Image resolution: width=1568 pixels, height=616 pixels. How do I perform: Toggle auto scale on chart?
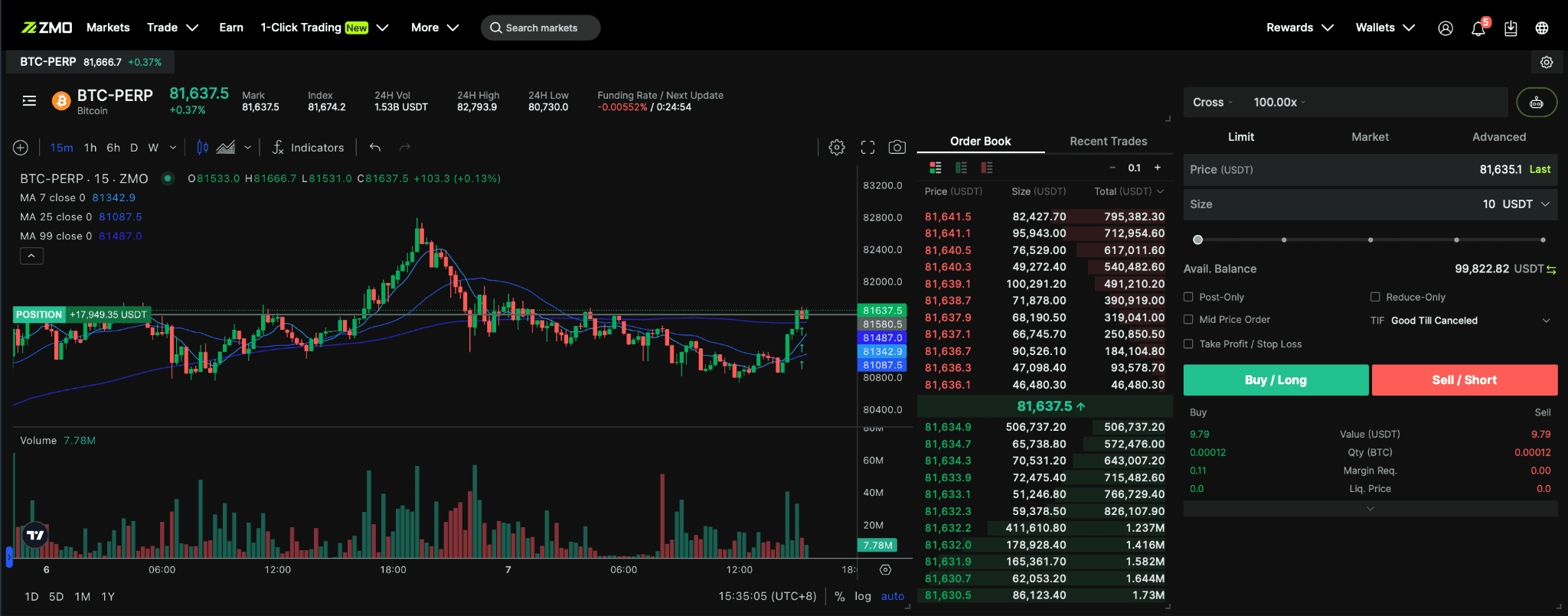pyautogui.click(x=893, y=596)
